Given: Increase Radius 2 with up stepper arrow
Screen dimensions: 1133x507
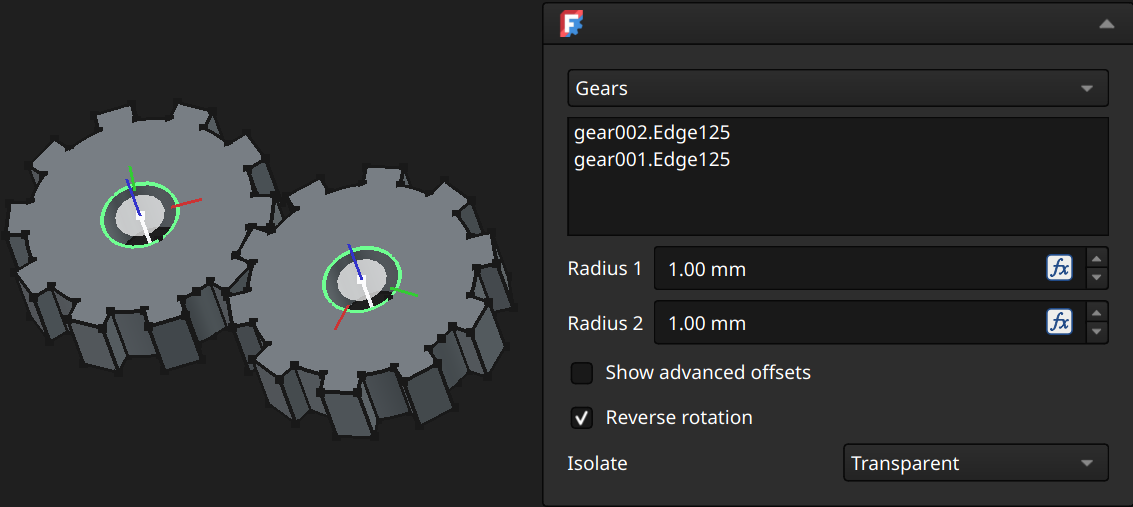Looking at the screenshot, I should [1097, 313].
